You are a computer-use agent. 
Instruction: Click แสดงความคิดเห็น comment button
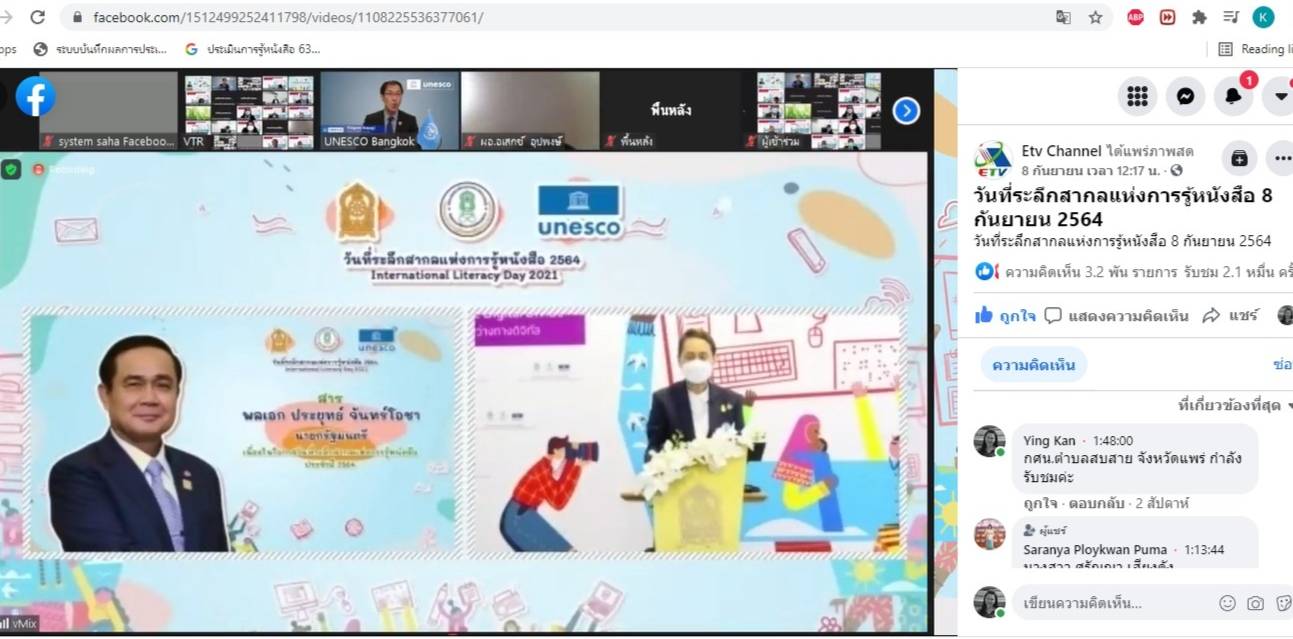[x=1117, y=315]
